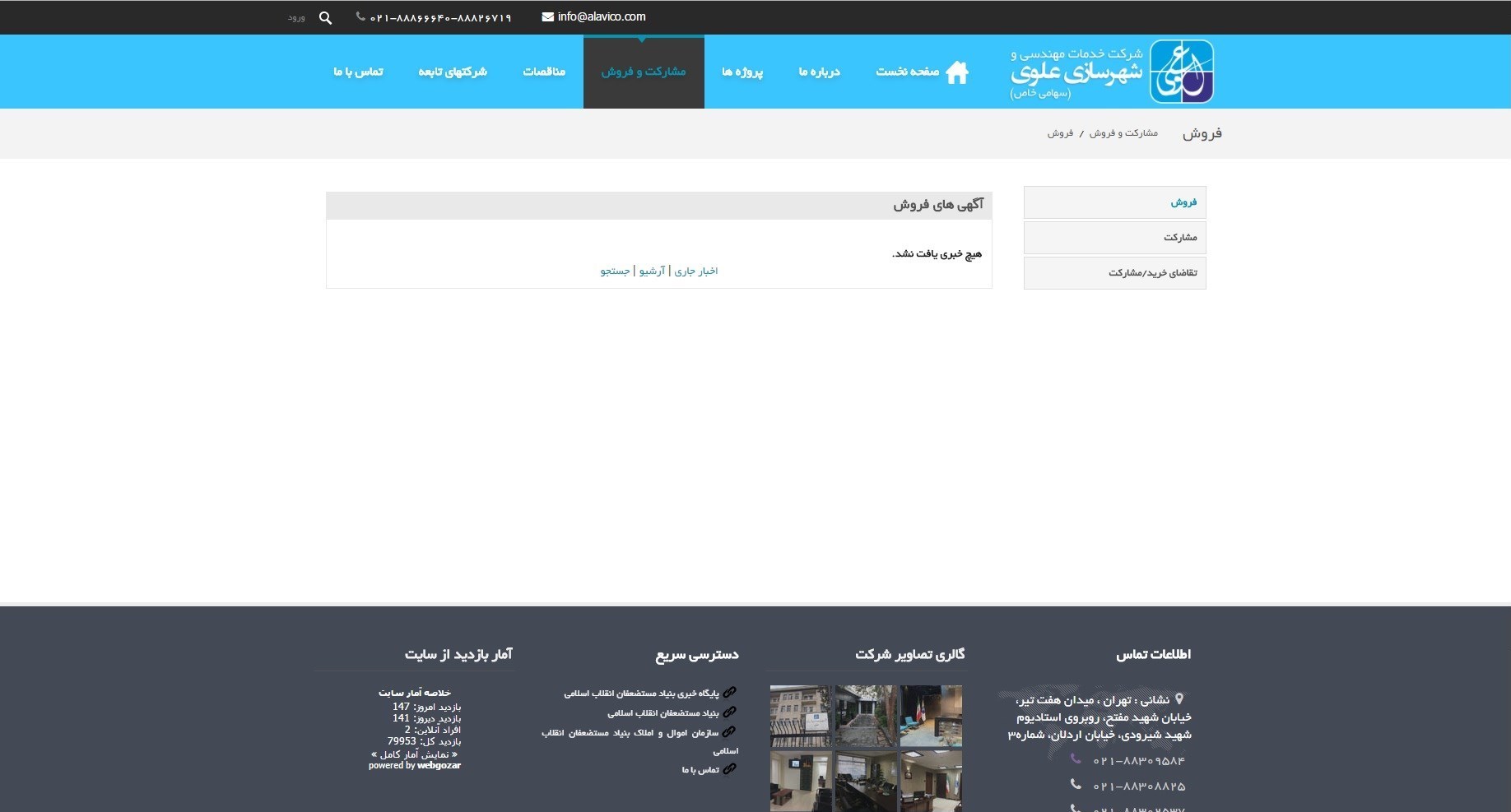
Task: Go to درباره ما navigation item
Action: [819, 72]
